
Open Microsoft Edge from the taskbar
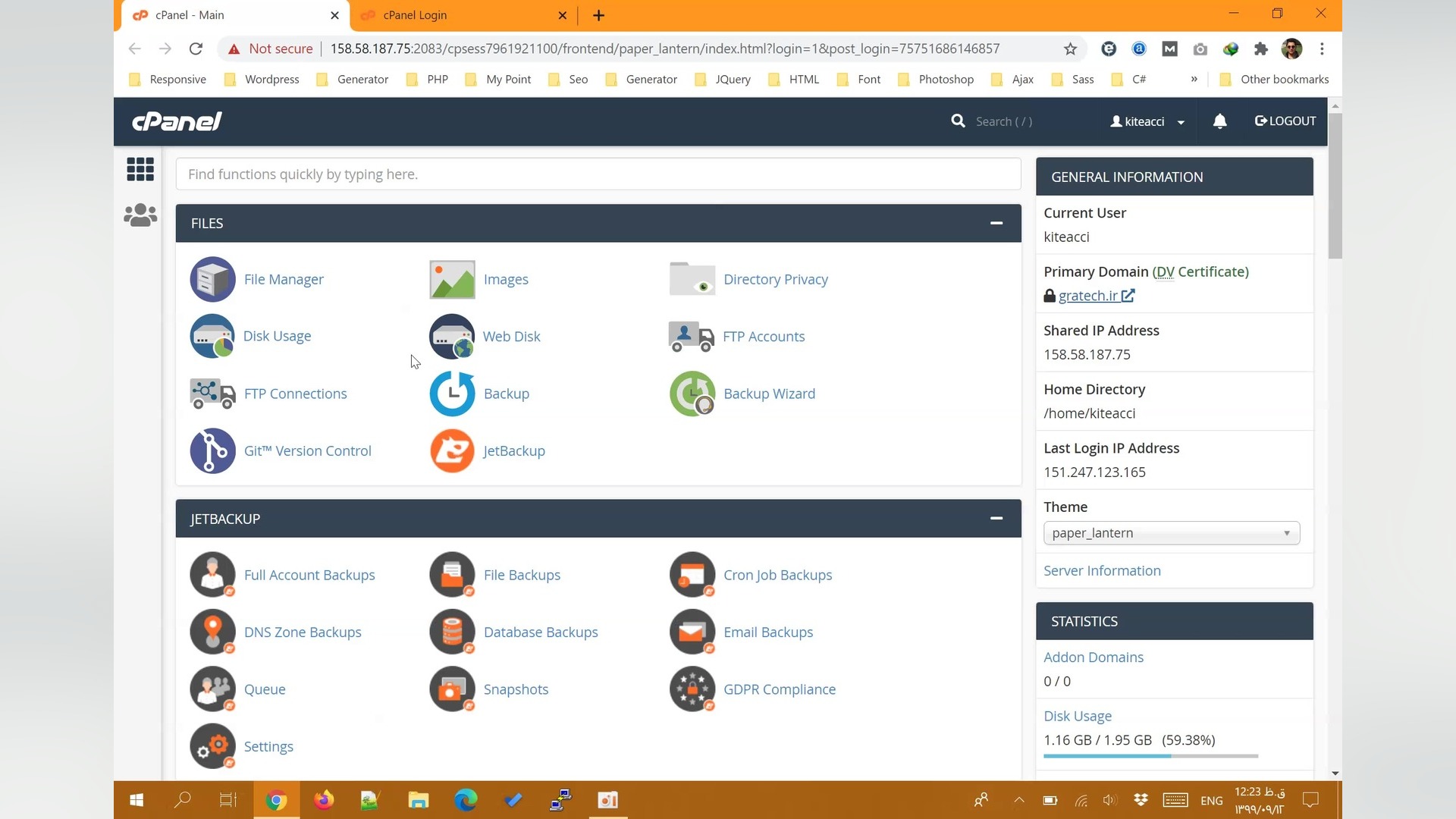coord(466,800)
